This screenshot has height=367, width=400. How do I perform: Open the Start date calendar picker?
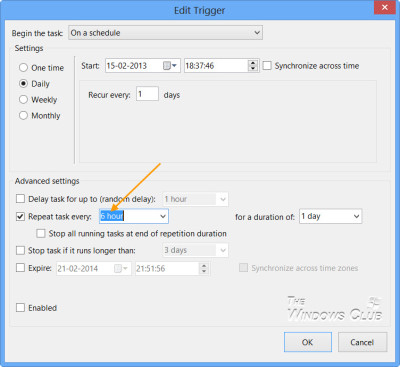tap(170, 66)
